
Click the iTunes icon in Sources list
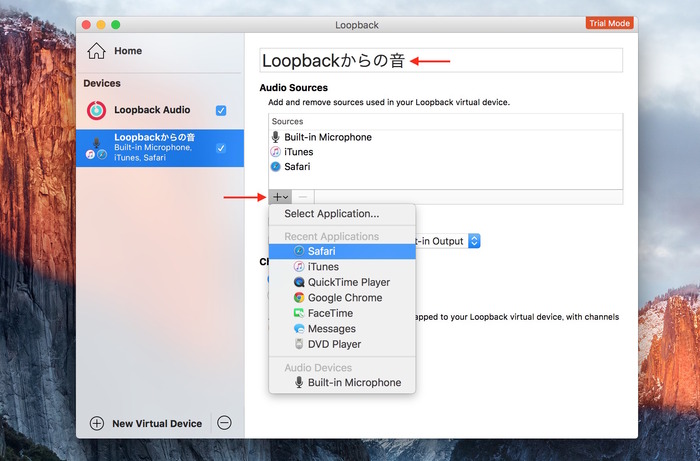click(x=276, y=152)
